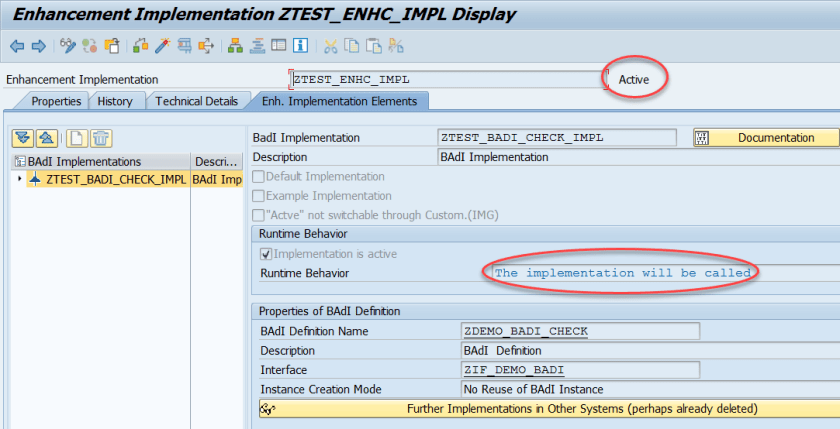Click the BAdI Implementations header icon
The image size is (840, 429).
pyautogui.click(x=20, y=161)
